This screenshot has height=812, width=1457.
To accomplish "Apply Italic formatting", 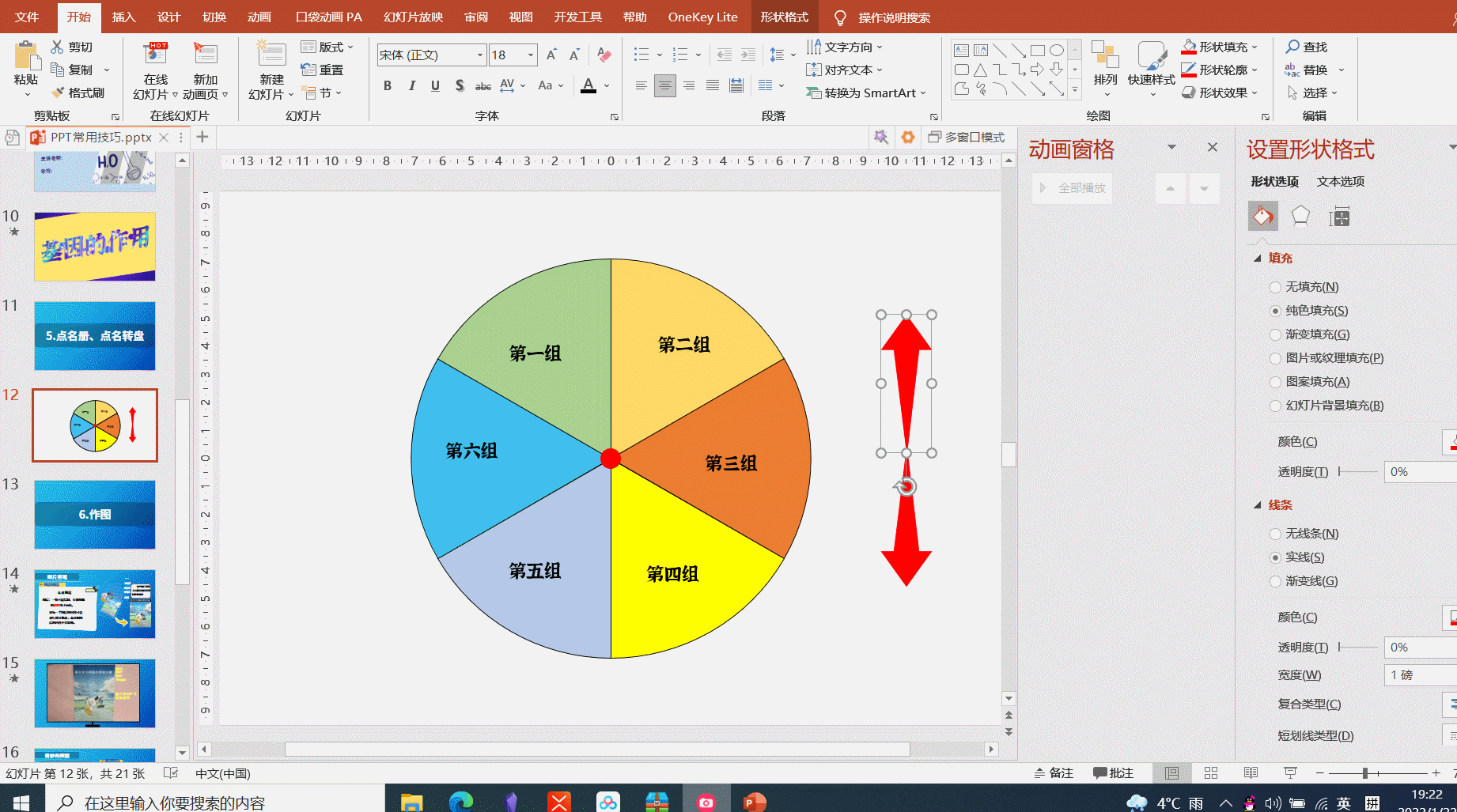I will tap(411, 85).
